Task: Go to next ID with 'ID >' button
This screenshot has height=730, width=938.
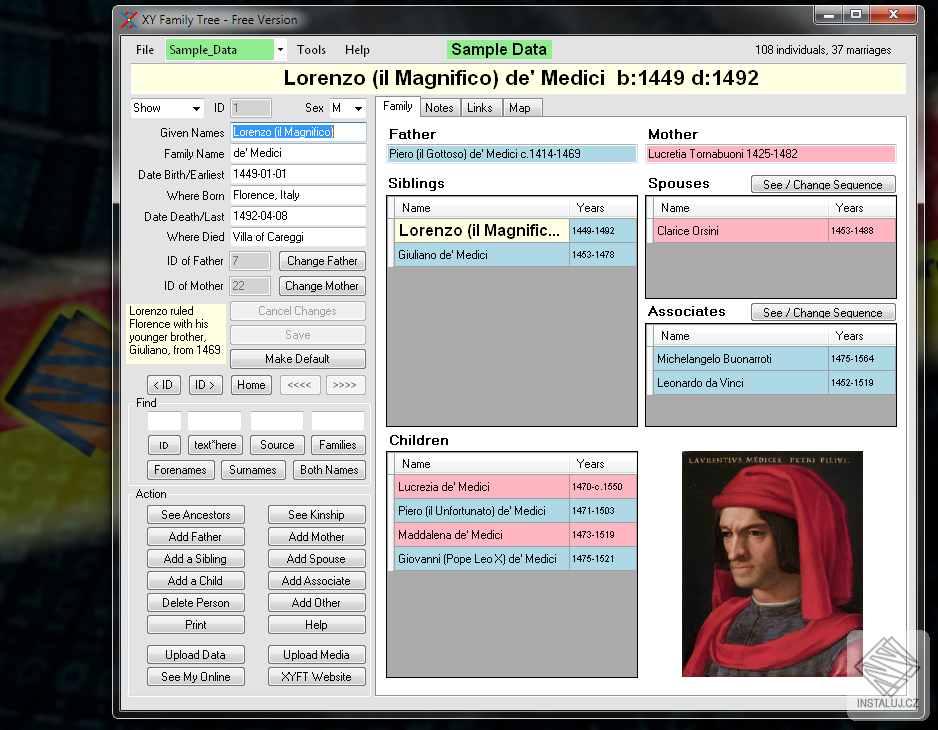Action: pyautogui.click(x=205, y=385)
